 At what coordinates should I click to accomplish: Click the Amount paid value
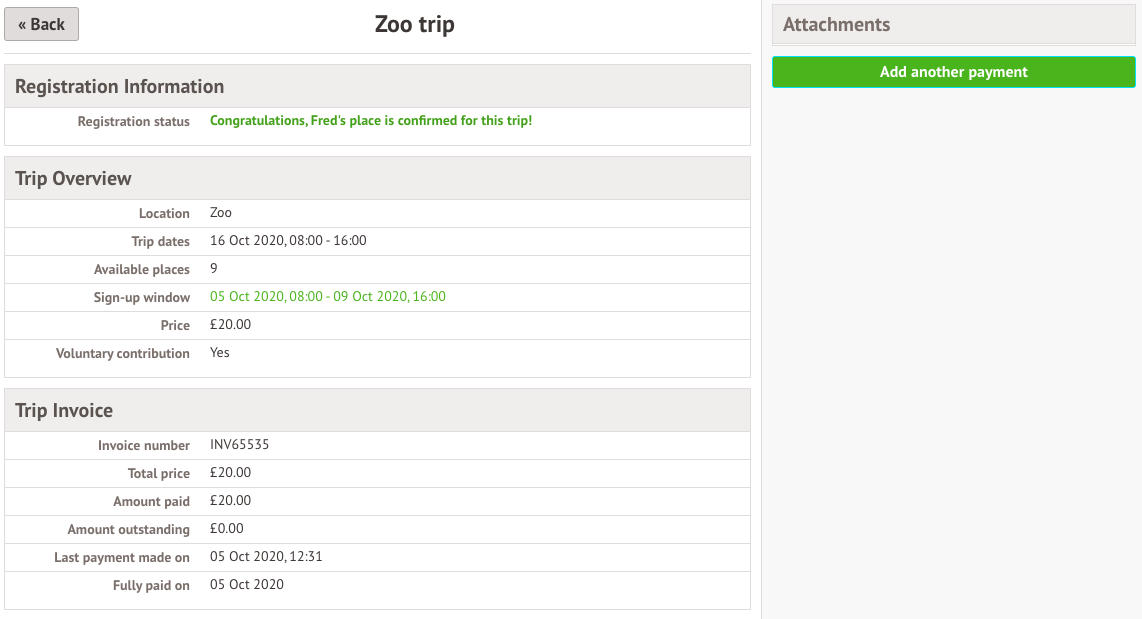230,501
